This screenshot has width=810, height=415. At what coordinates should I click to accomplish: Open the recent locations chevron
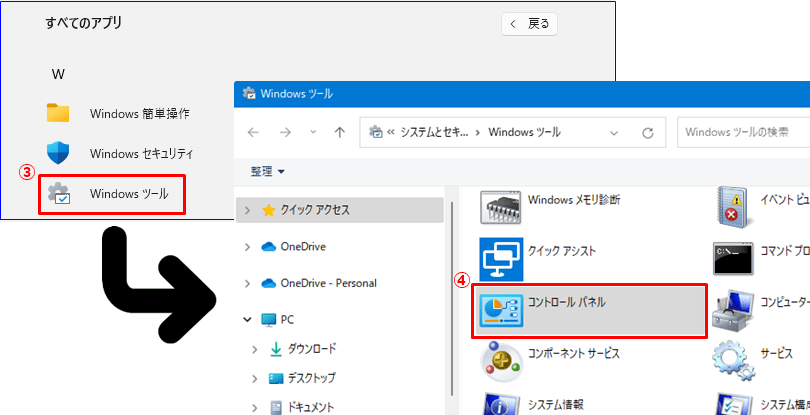[313, 133]
